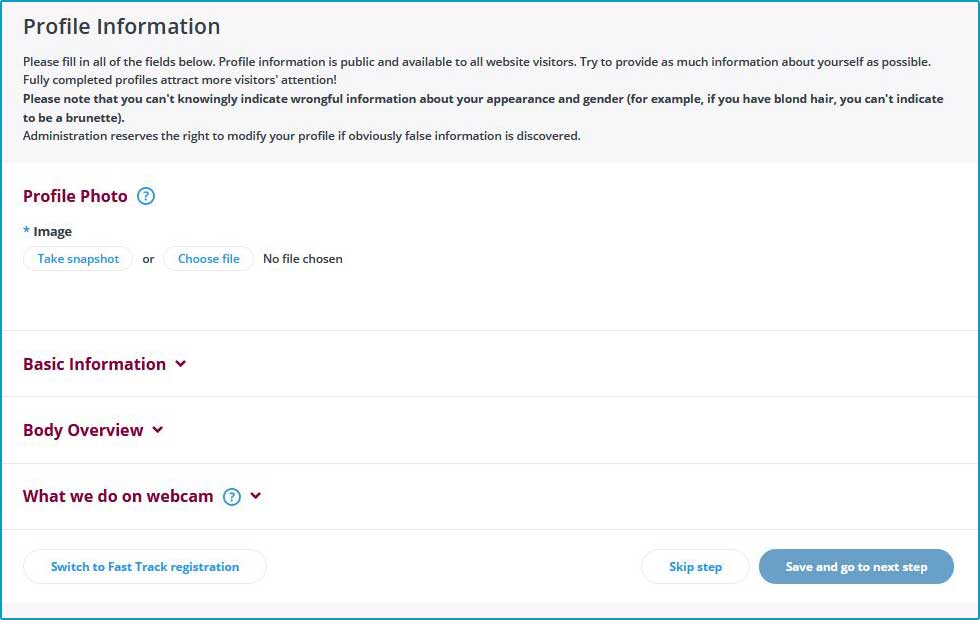The width and height of the screenshot is (980, 620).
Task: Click the Profile Information page title
Action: coord(121,27)
